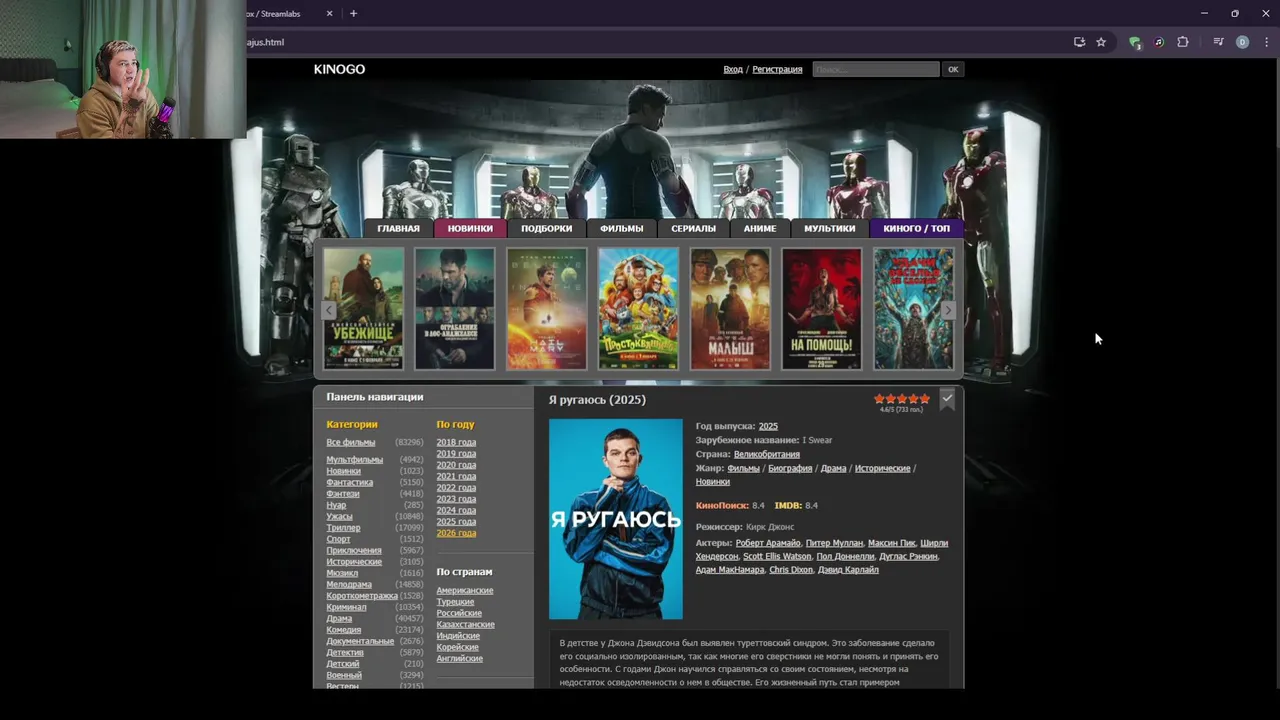Click the Вход login link
This screenshot has height=720, width=1280.
coord(733,69)
